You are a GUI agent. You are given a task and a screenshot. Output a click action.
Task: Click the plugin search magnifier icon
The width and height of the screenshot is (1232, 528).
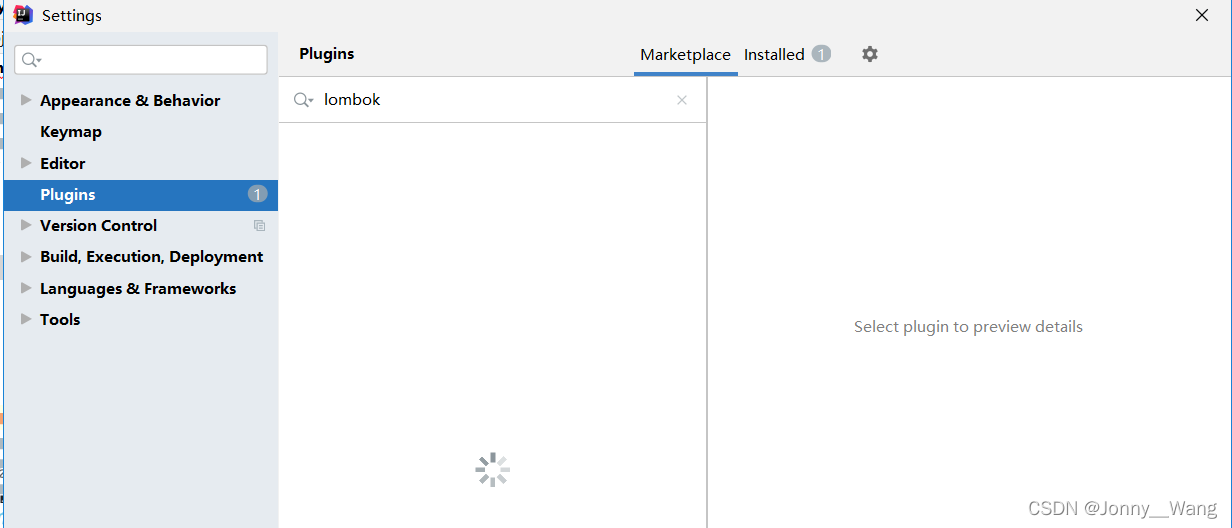(302, 100)
